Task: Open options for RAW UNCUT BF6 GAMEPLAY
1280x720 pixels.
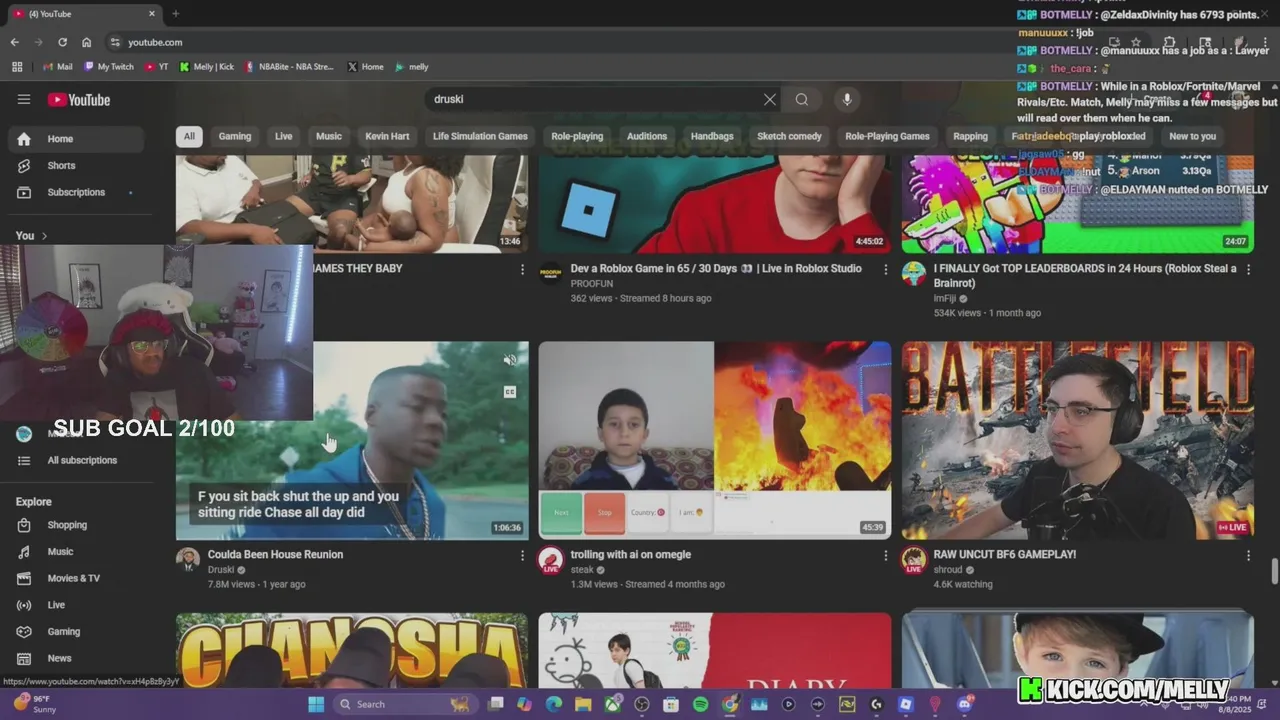Action: (x=1248, y=555)
